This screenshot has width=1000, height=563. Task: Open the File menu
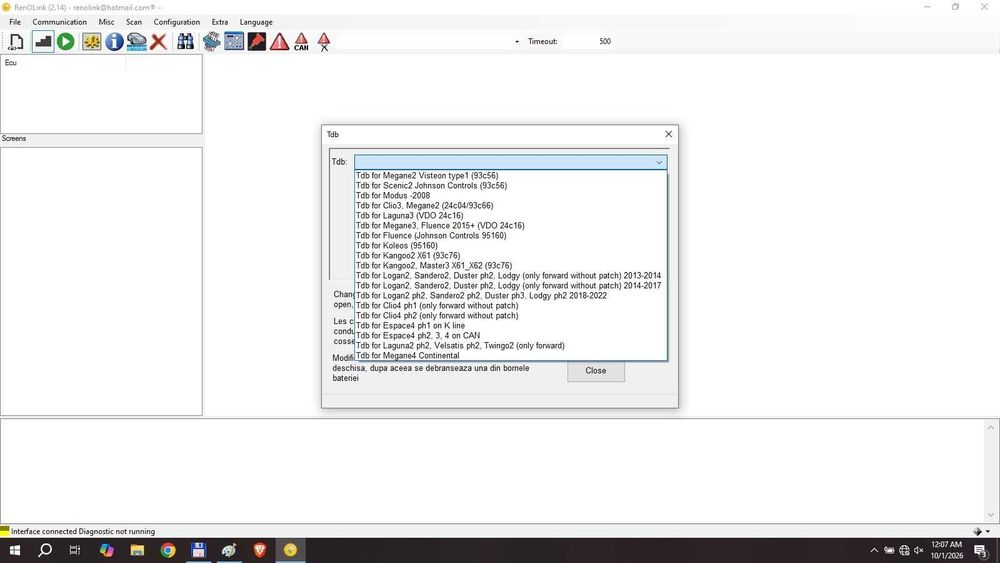click(x=15, y=22)
